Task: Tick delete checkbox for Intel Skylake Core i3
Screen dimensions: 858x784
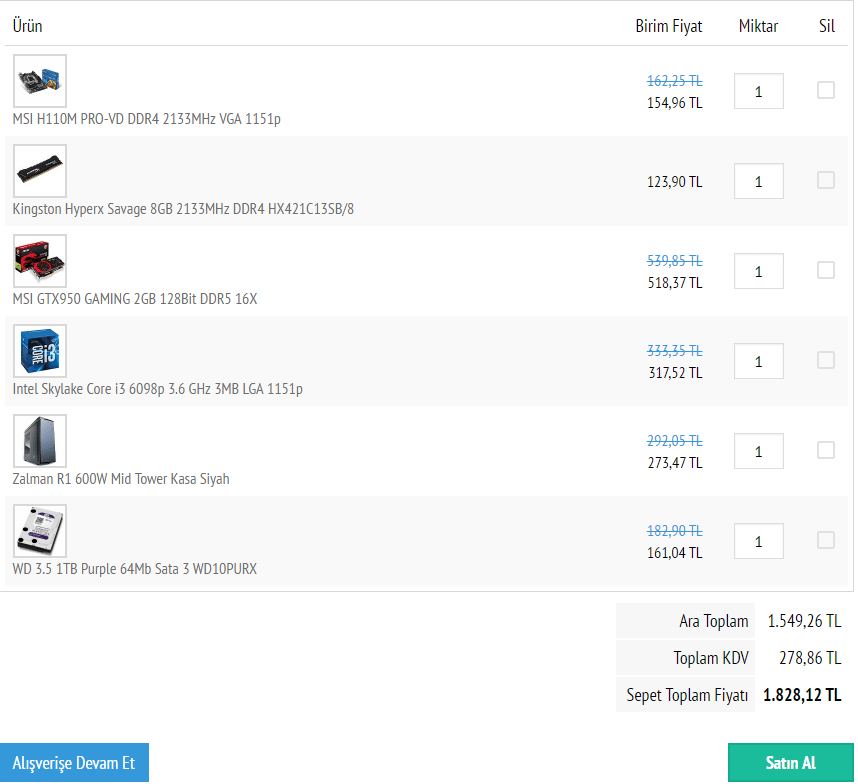Action: tap(825, 360)
